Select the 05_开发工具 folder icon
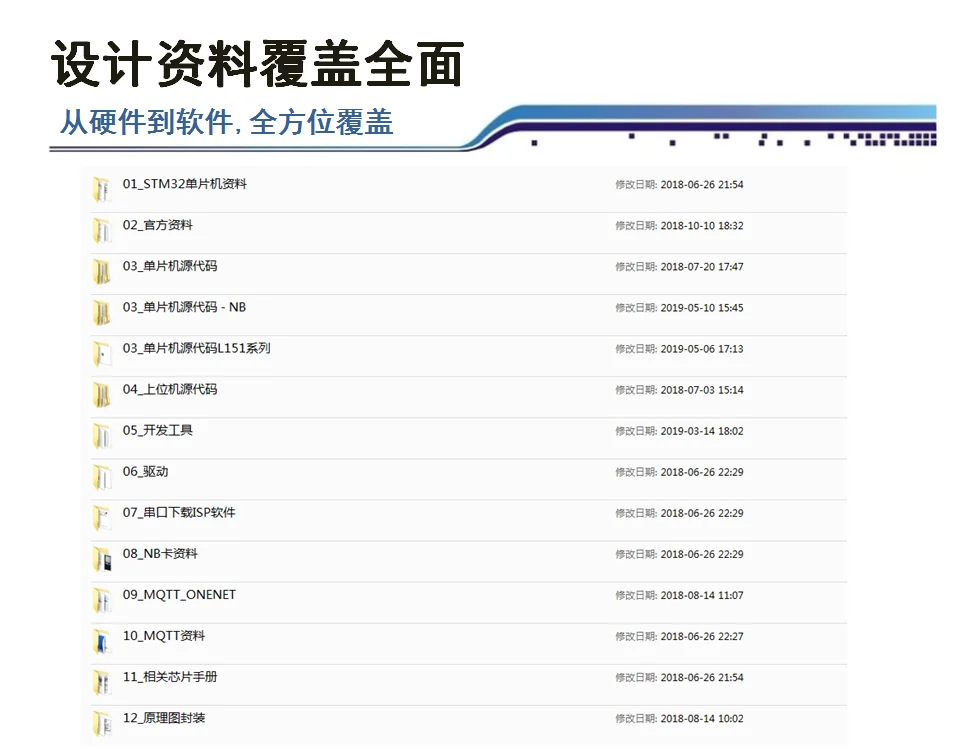 (x=101, y=436)
